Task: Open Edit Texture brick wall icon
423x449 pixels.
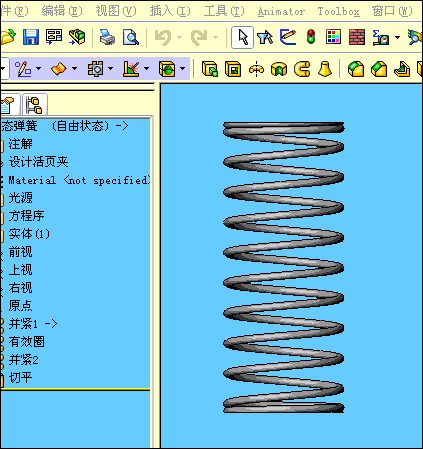Action: coord(357,37)
